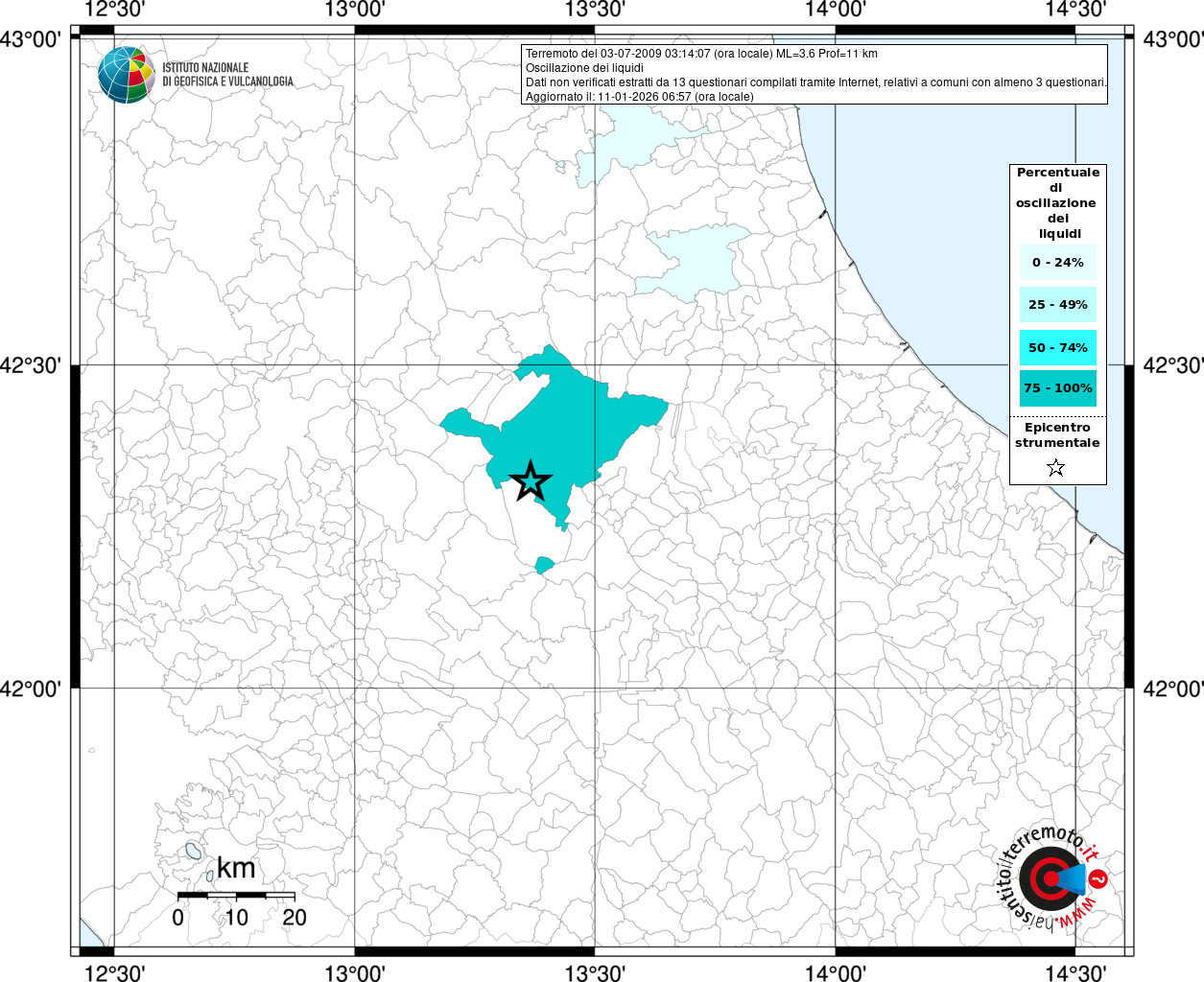Click the 'Oscillazione dei liquidi' header line
This screenshot has height=982, width=1204.
[584, 68]
